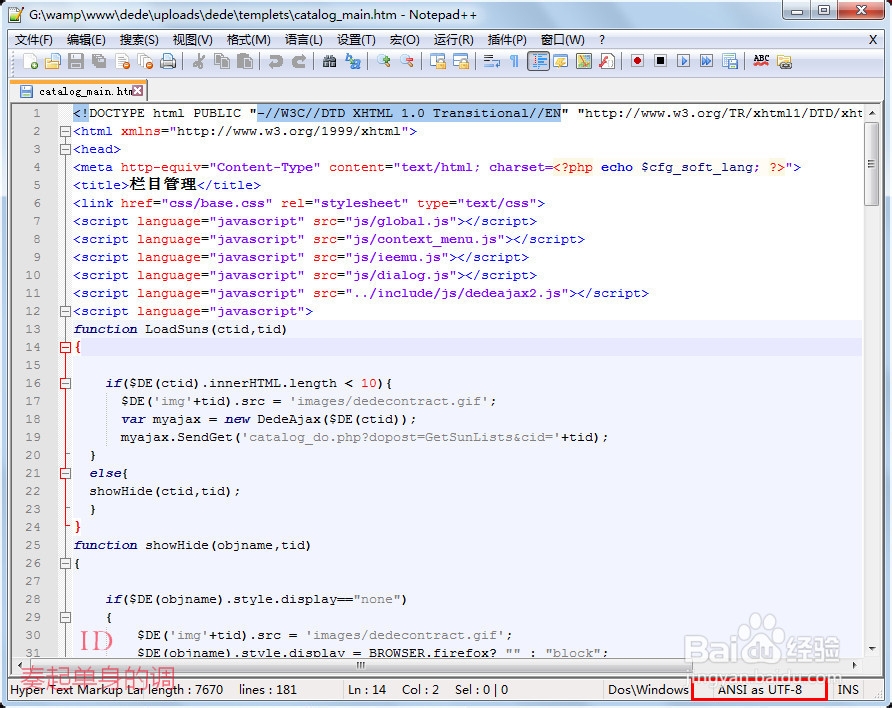Open the 语言(L) menu
892x708 pixels.
point(304,40)
